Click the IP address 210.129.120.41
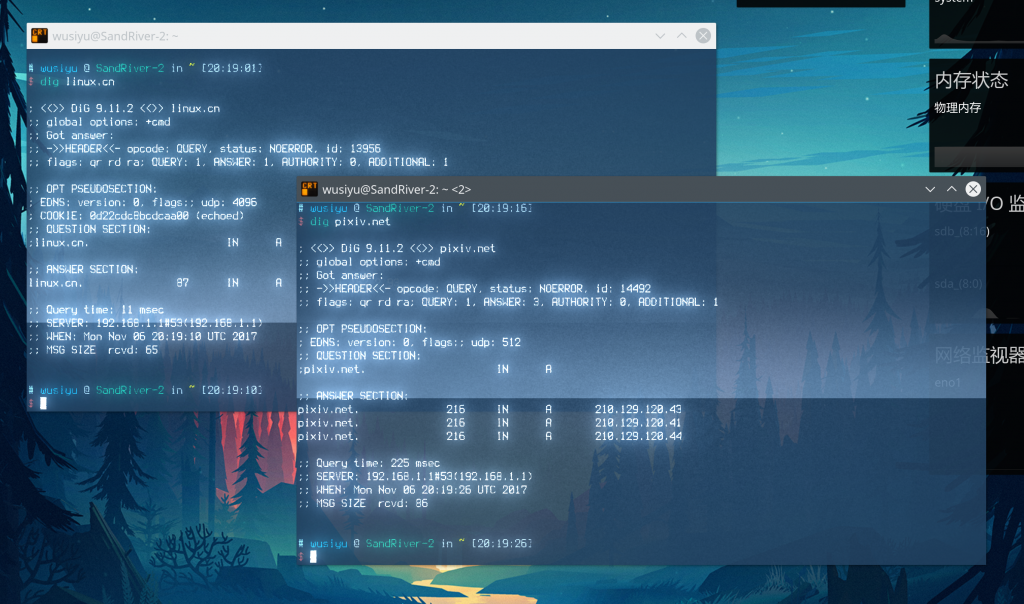 [638, 423]
